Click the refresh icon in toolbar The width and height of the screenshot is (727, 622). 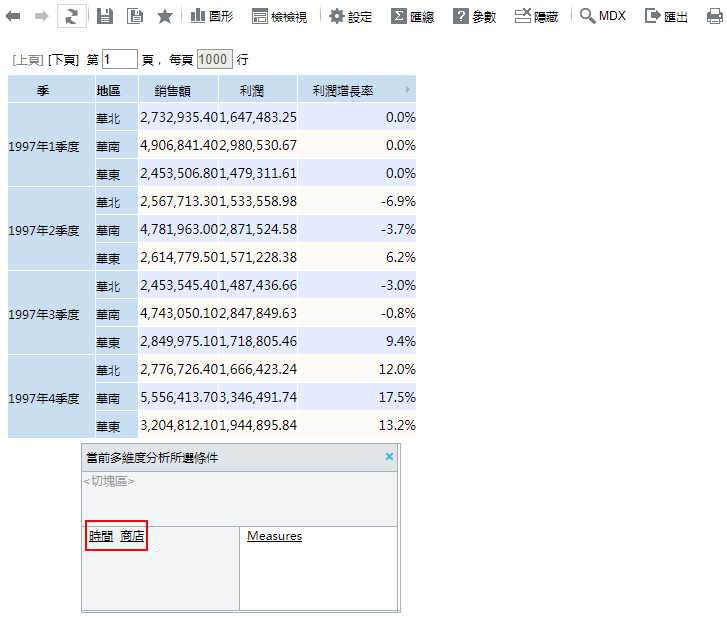(x=71, y=16)
